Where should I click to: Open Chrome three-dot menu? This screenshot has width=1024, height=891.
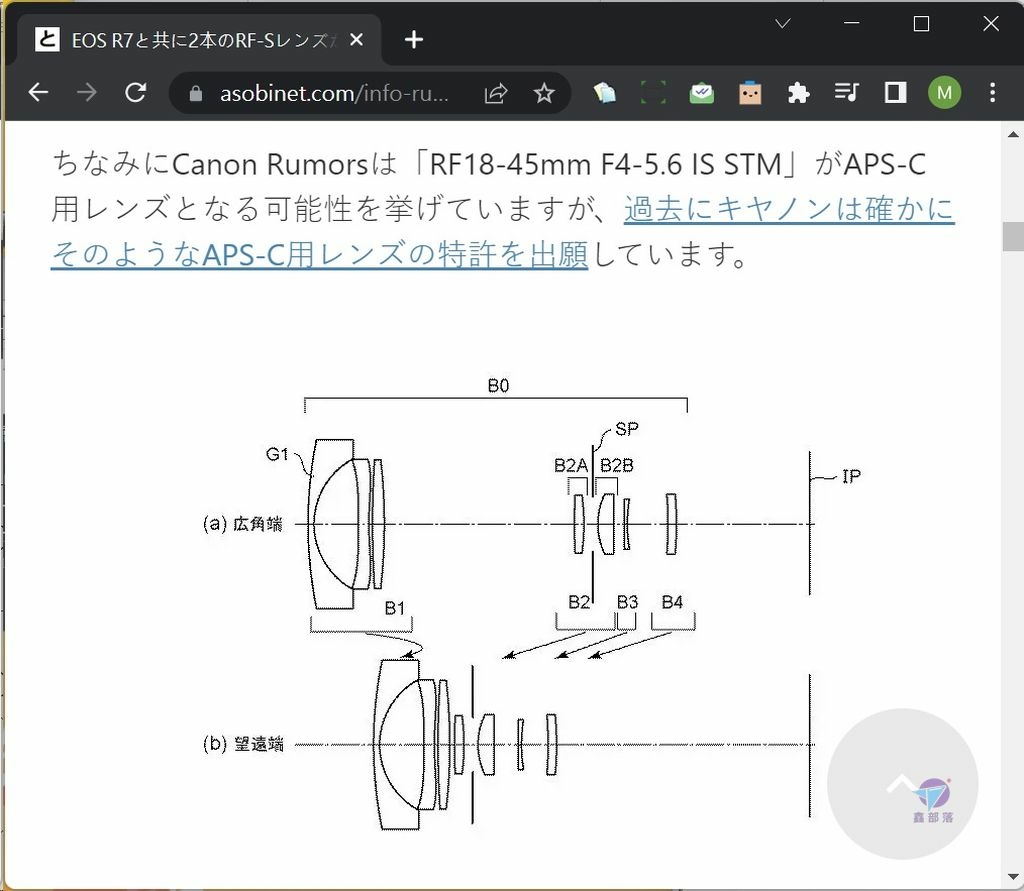click(992, 93)
